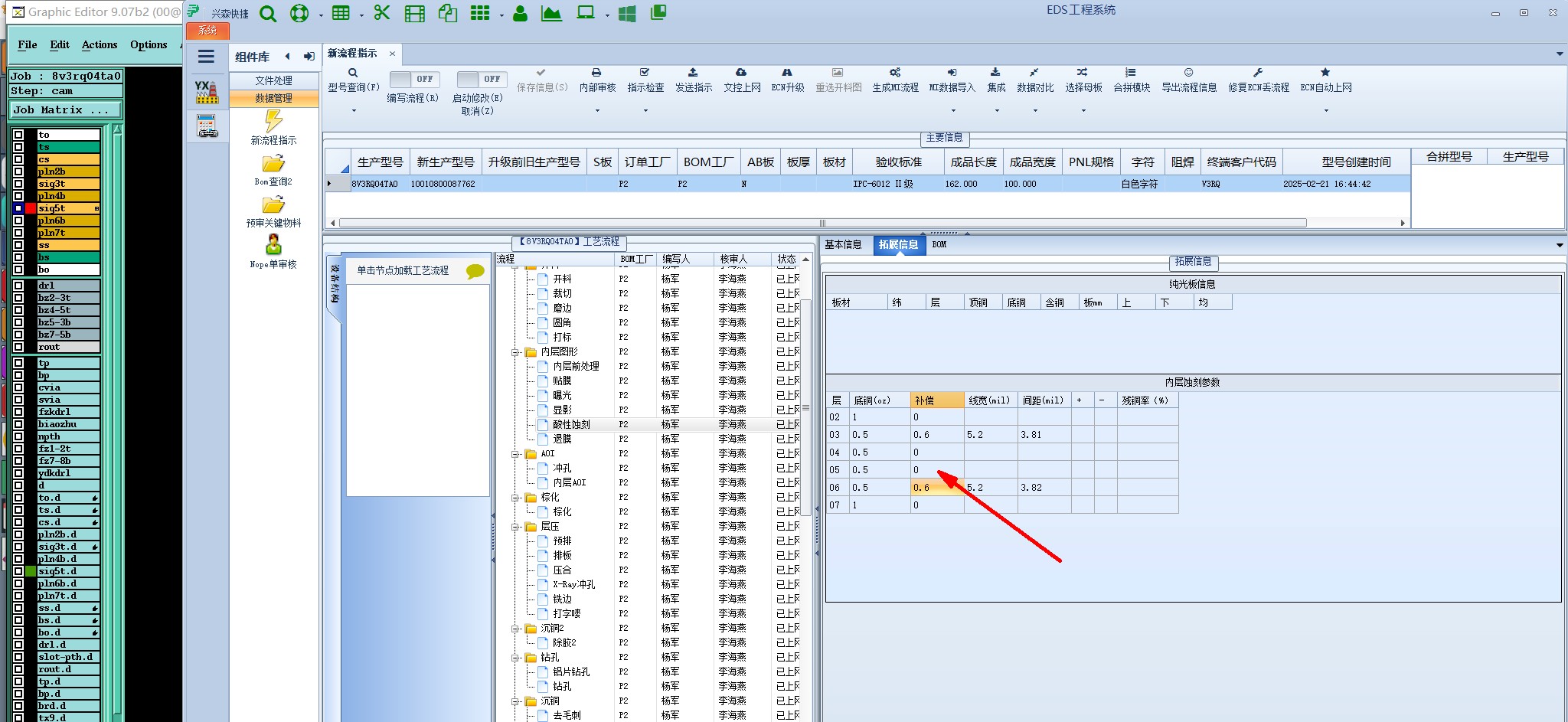Switch to BOM tab
Image resolution: width=1568 pixels, height=722 pixels.
click(939, 244)
